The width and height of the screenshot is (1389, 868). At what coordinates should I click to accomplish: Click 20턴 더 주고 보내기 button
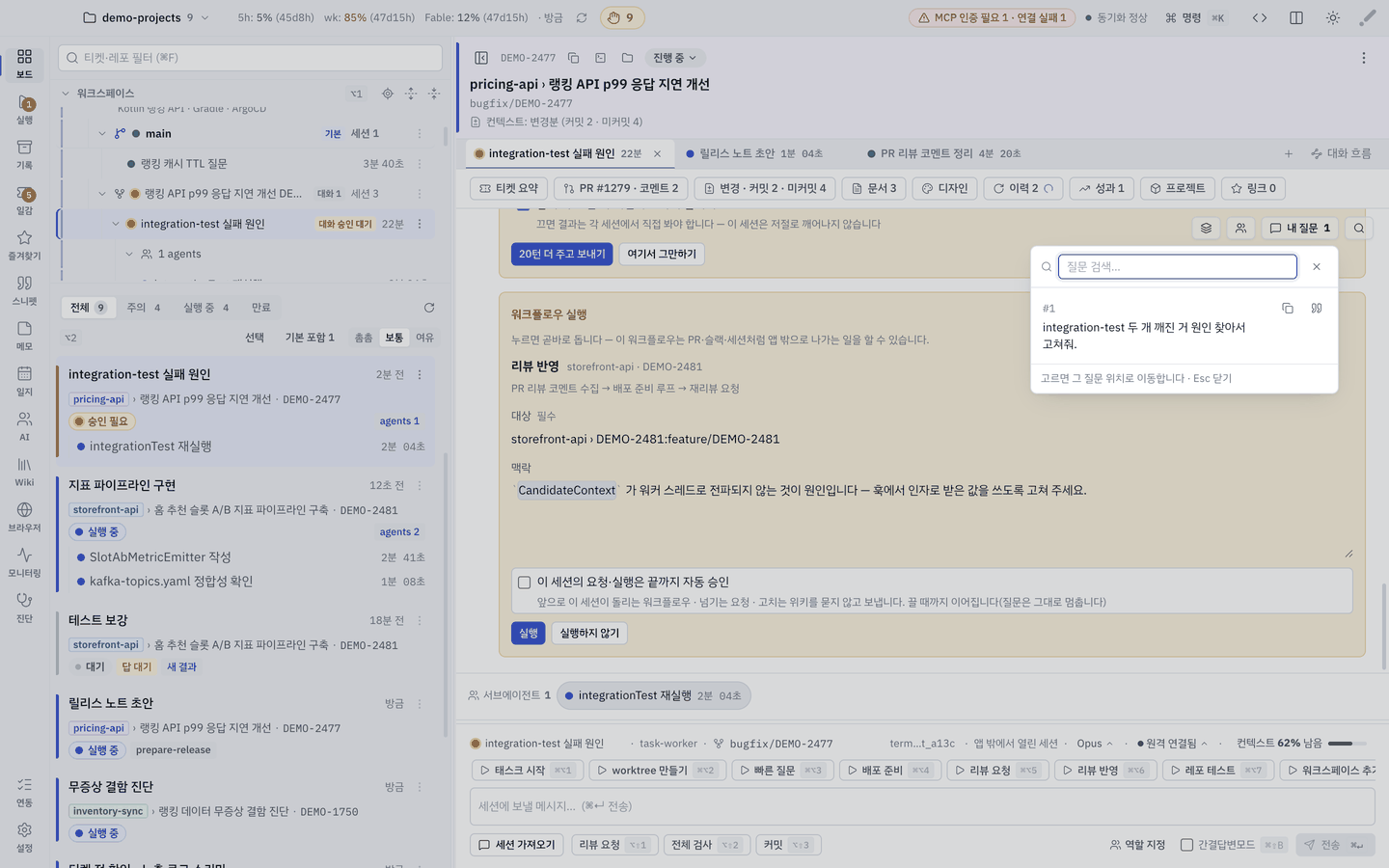[561, 254]
